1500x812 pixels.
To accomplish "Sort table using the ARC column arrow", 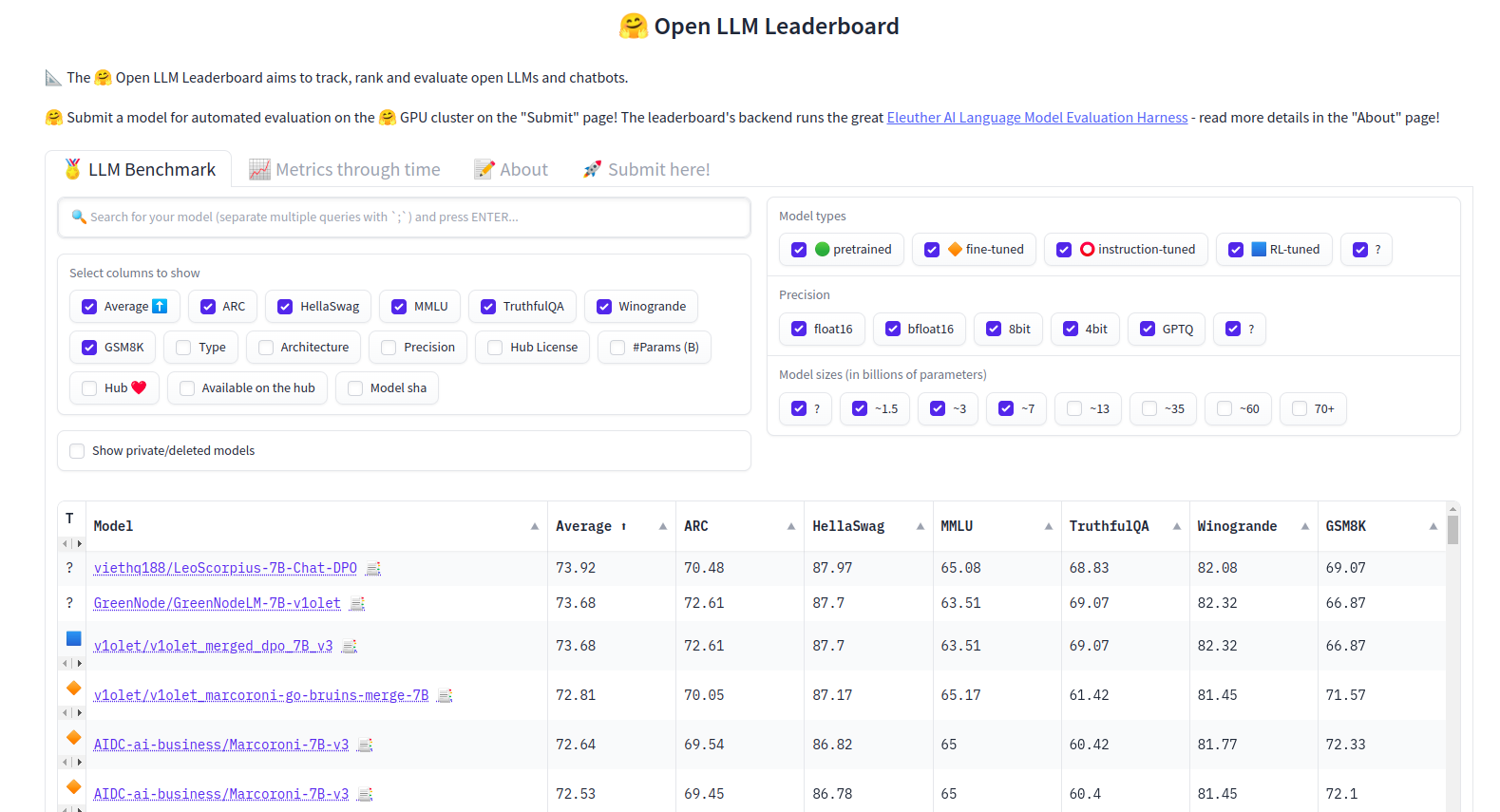I will point(790,526).
